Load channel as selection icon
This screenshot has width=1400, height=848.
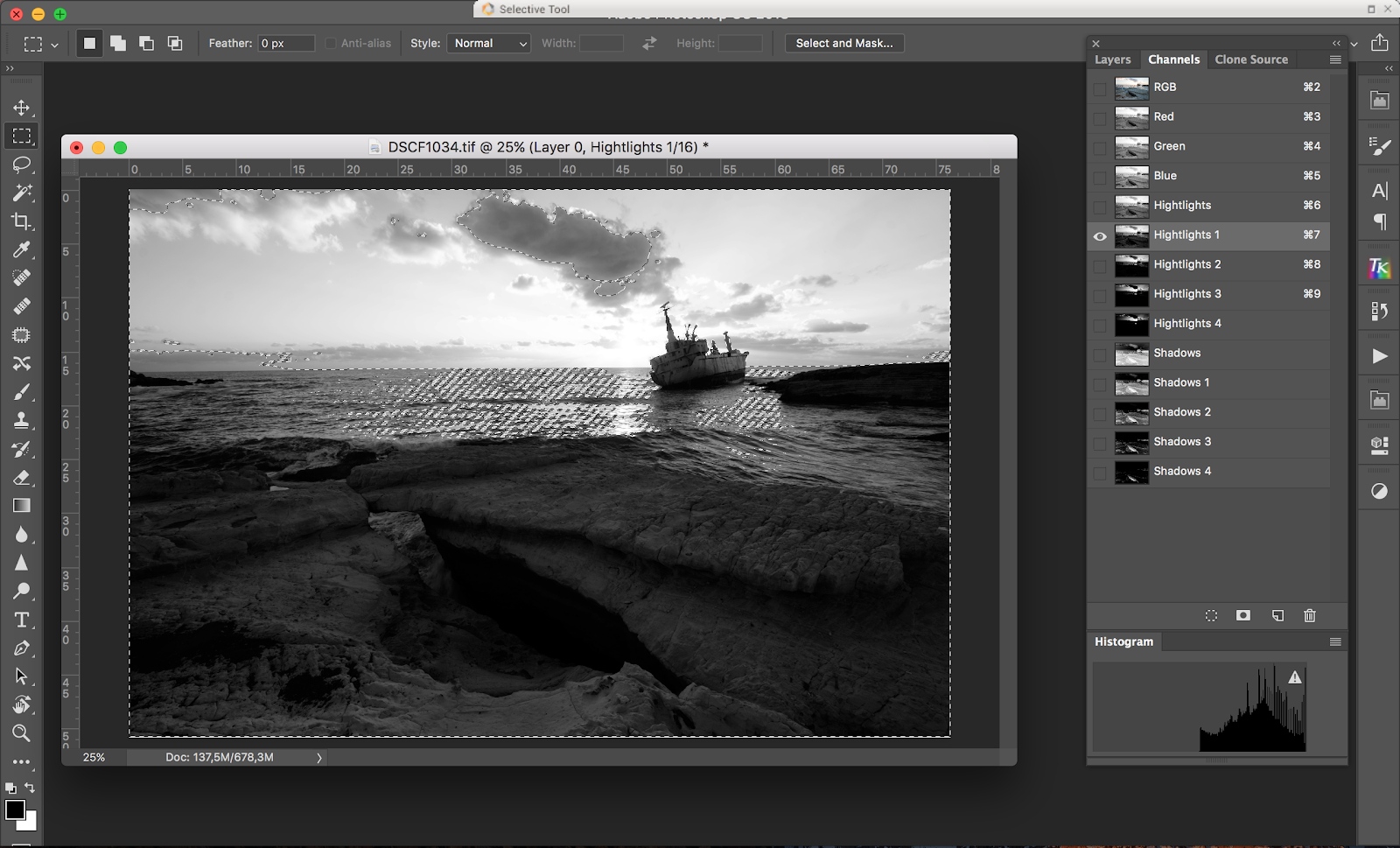click(1211, 616)
